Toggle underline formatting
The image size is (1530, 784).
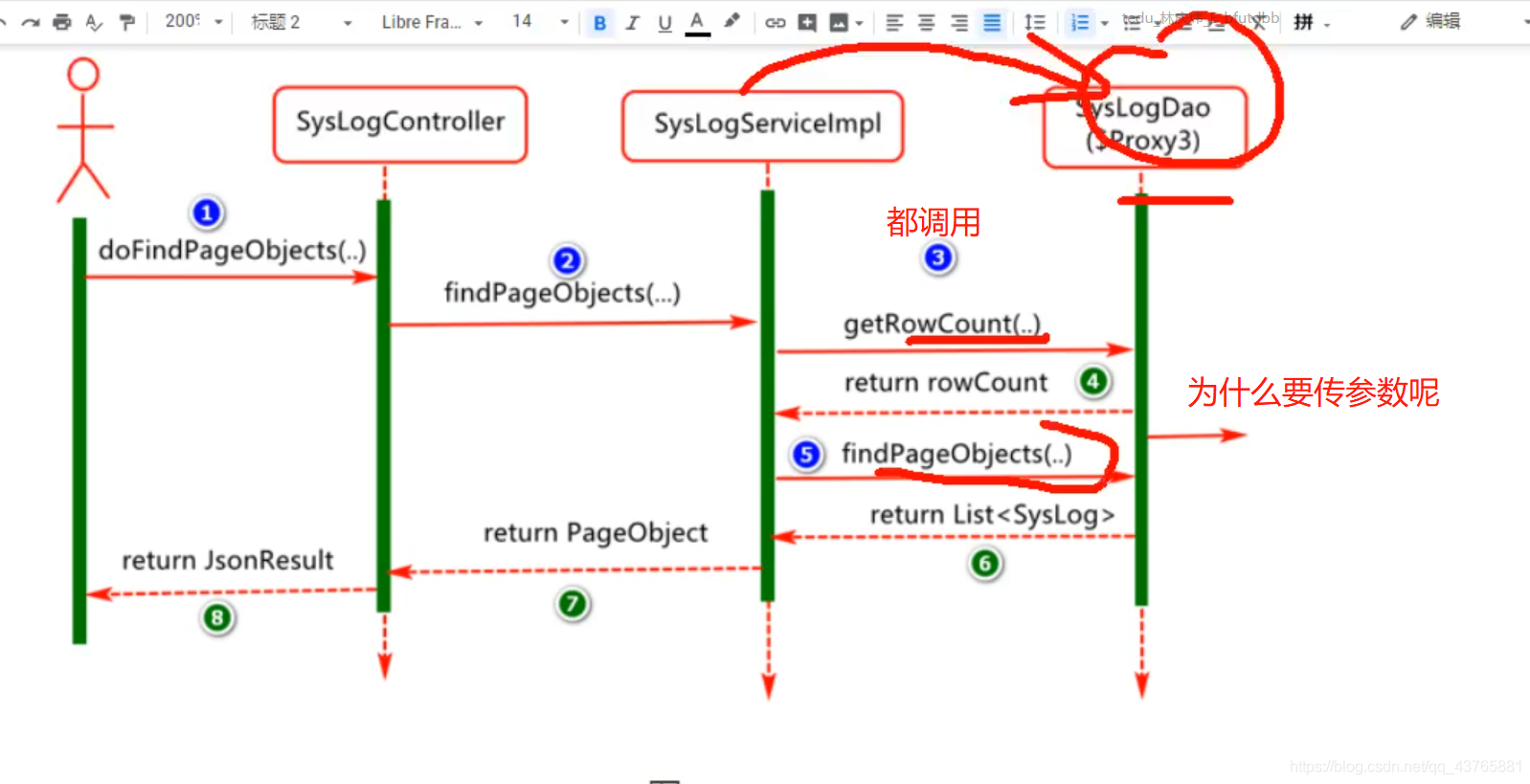tap(664, 22)
